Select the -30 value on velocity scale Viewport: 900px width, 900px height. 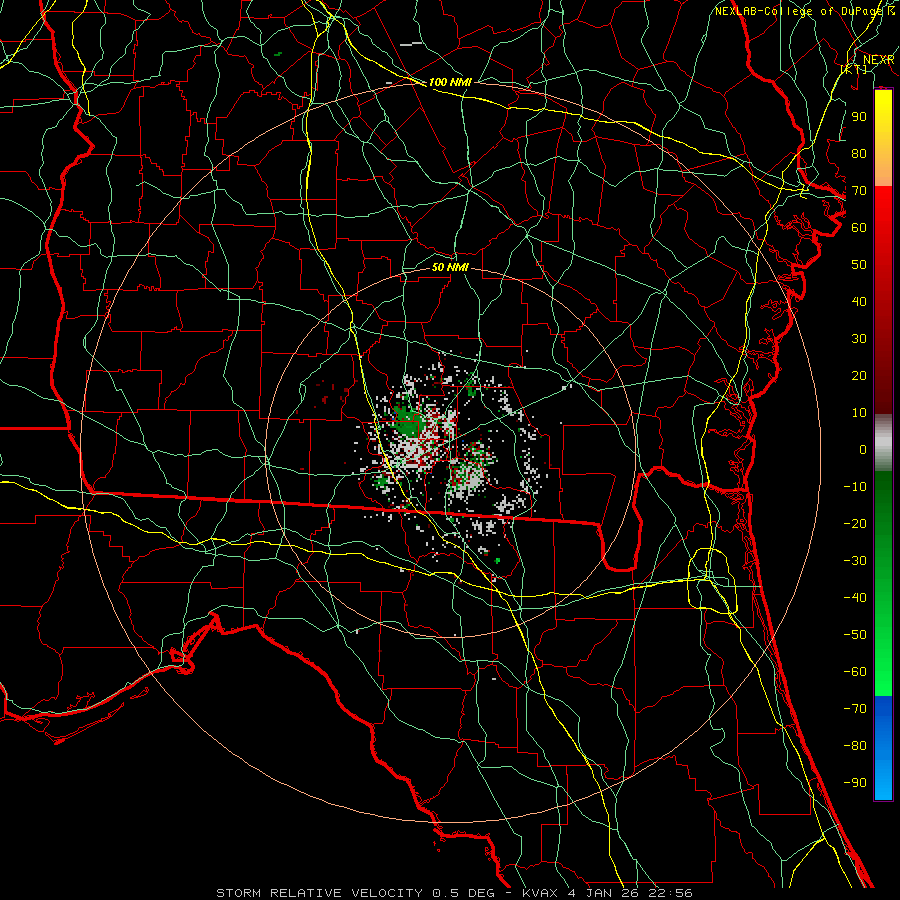[x=855, y=561]
